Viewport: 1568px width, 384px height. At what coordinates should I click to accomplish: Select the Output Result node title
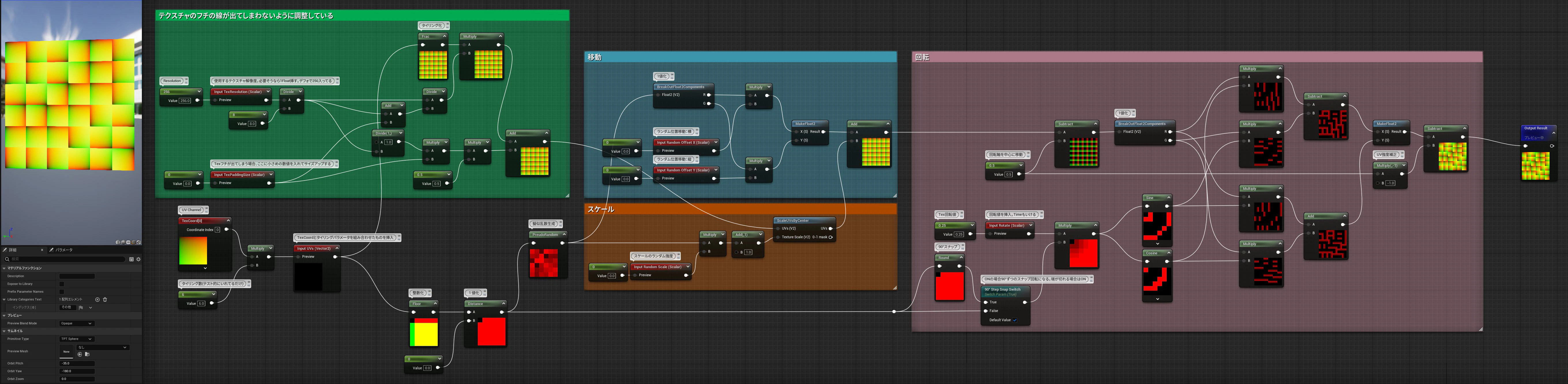click(x=1535, y=128)
